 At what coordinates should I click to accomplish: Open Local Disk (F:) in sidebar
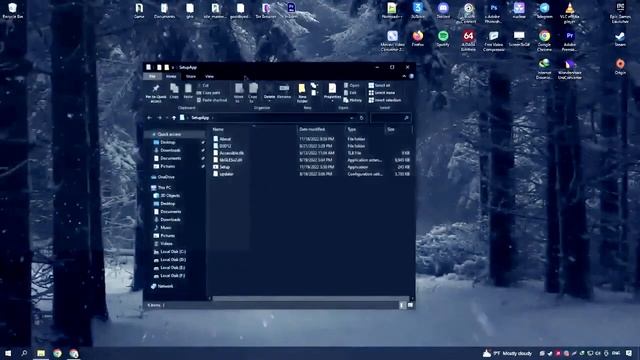(169, 276)
